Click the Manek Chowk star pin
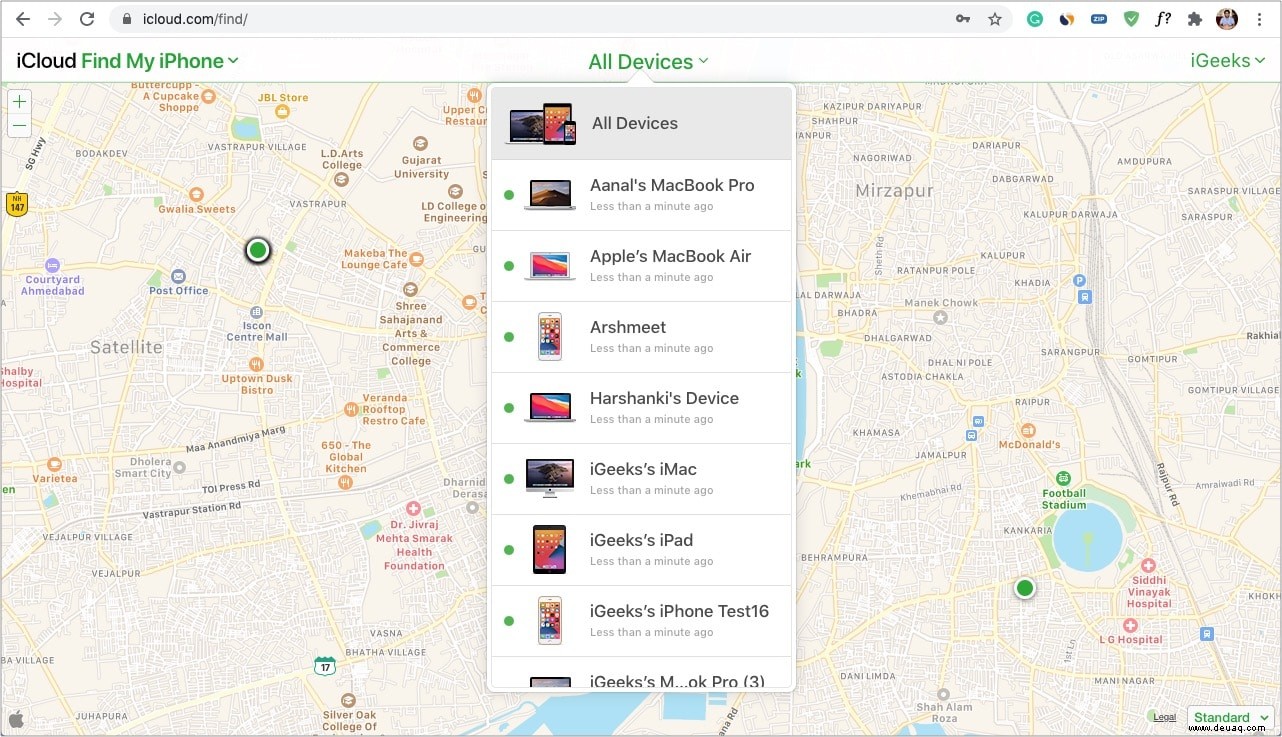 coord(939,317)
